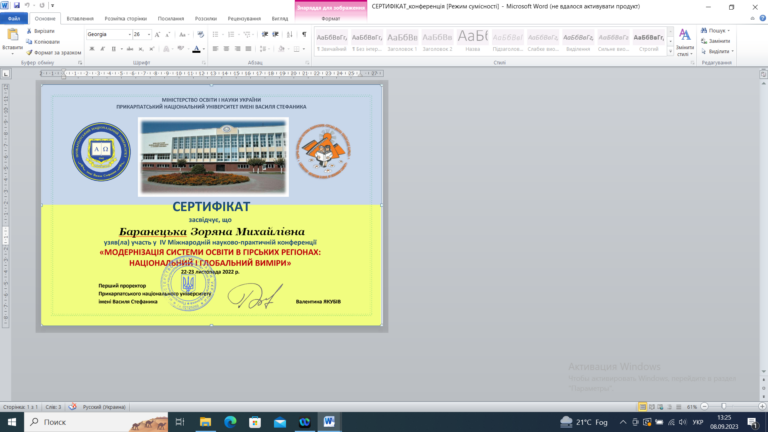The image size is (768, 432).
Task: Toggle underline formatting button
Action: [114, 49]
